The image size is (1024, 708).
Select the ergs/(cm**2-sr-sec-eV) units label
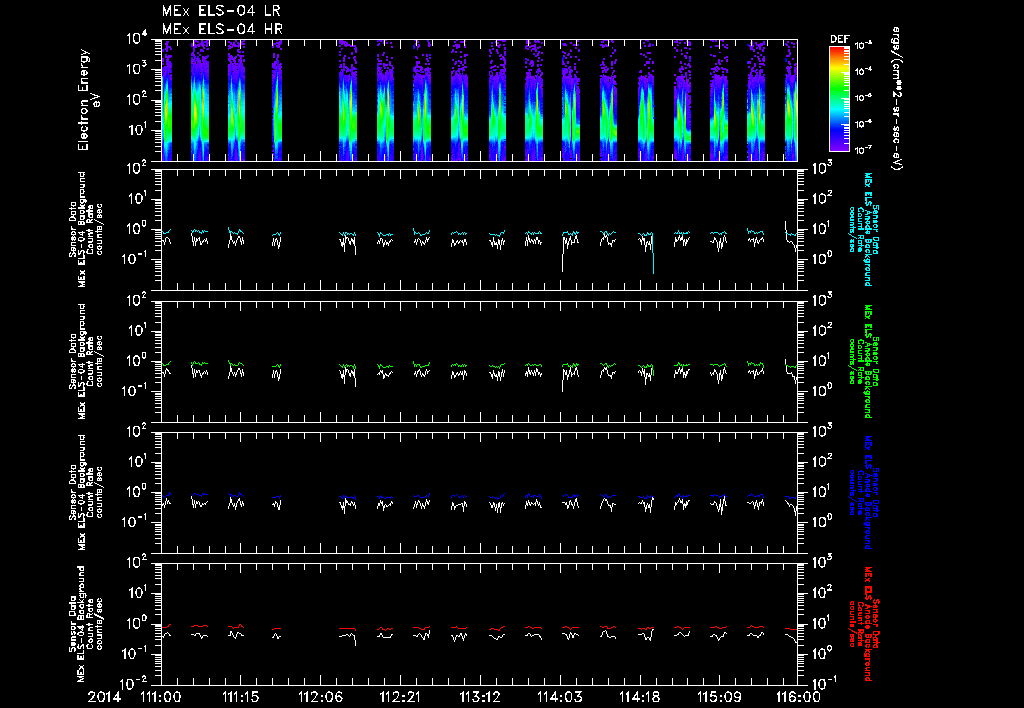tap(897, 99)
